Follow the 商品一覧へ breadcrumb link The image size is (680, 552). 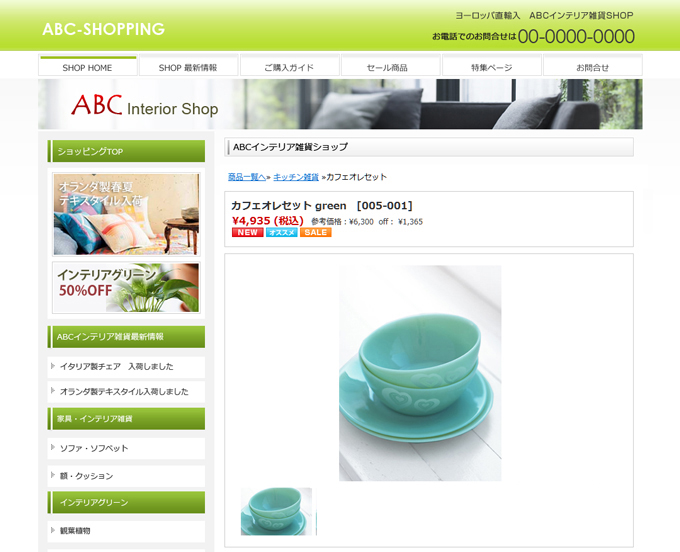tap(247, 177)
